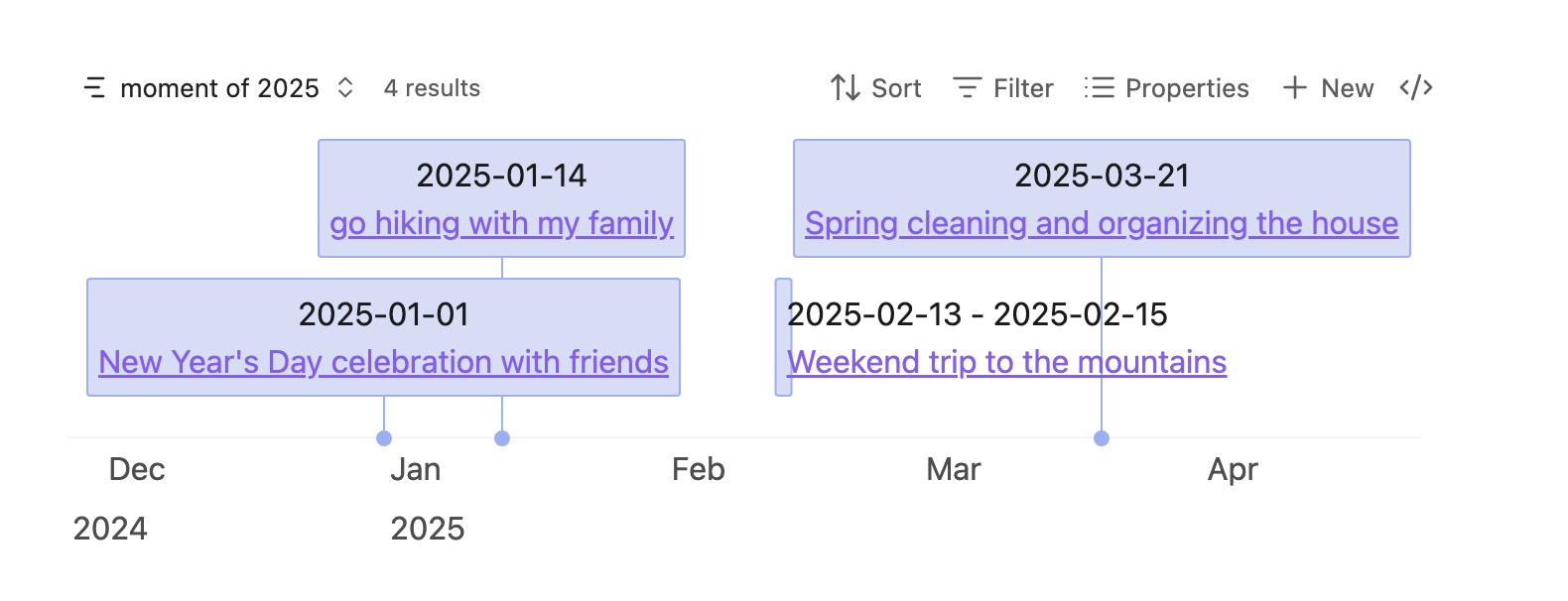The width and height of the screenshot is (1568, 601).
Task: Open the 'moment of 2025' view menu
Action: [x=219, y=88]
